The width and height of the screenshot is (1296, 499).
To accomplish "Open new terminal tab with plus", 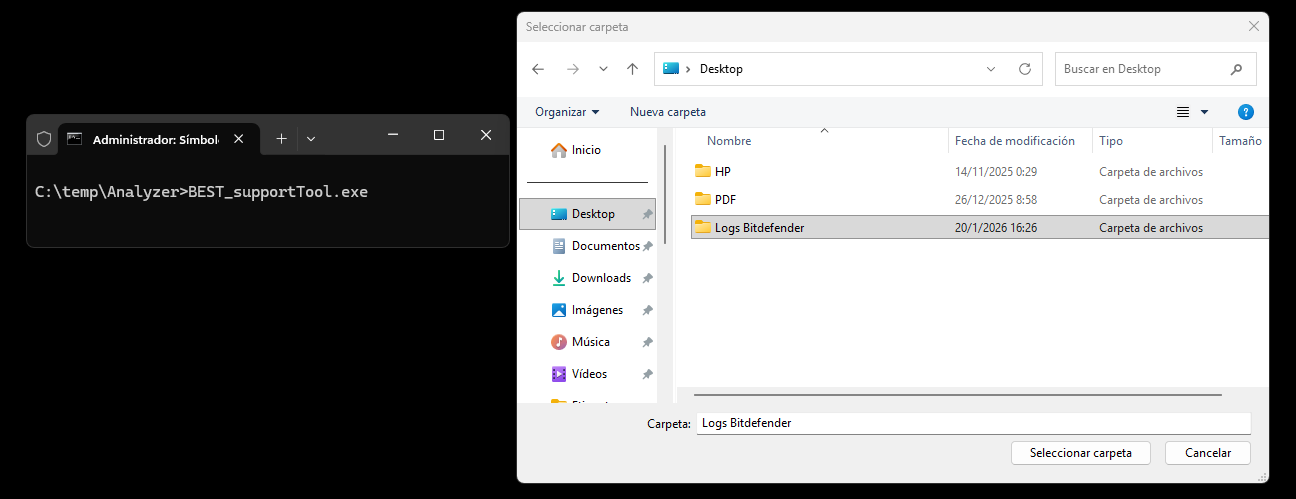I will [281, 139].
